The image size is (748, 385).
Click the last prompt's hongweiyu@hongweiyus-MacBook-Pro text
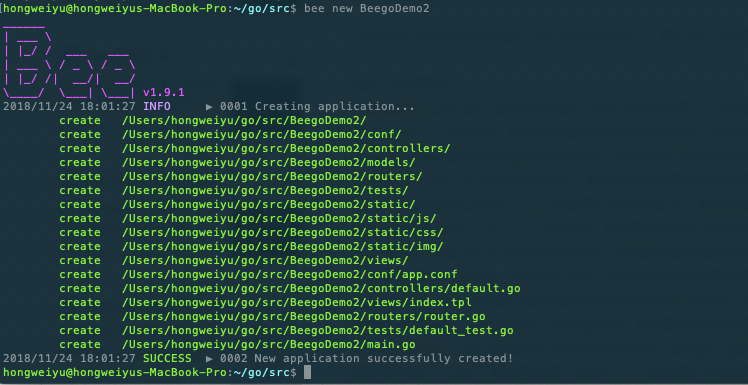tap(115, 372)
